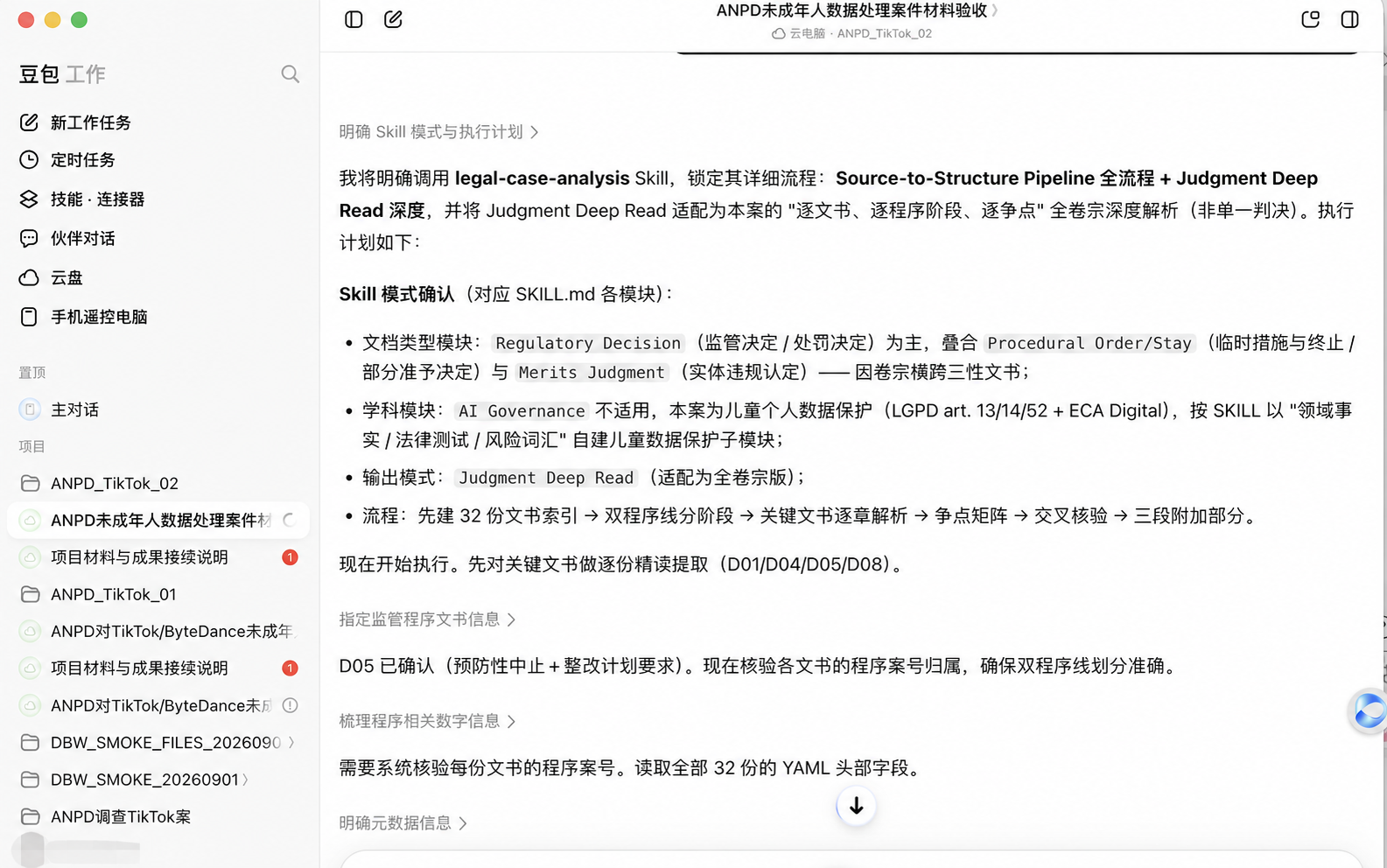
Task: Click the loading spinner on active conversation
Action: tap(291, 520)
